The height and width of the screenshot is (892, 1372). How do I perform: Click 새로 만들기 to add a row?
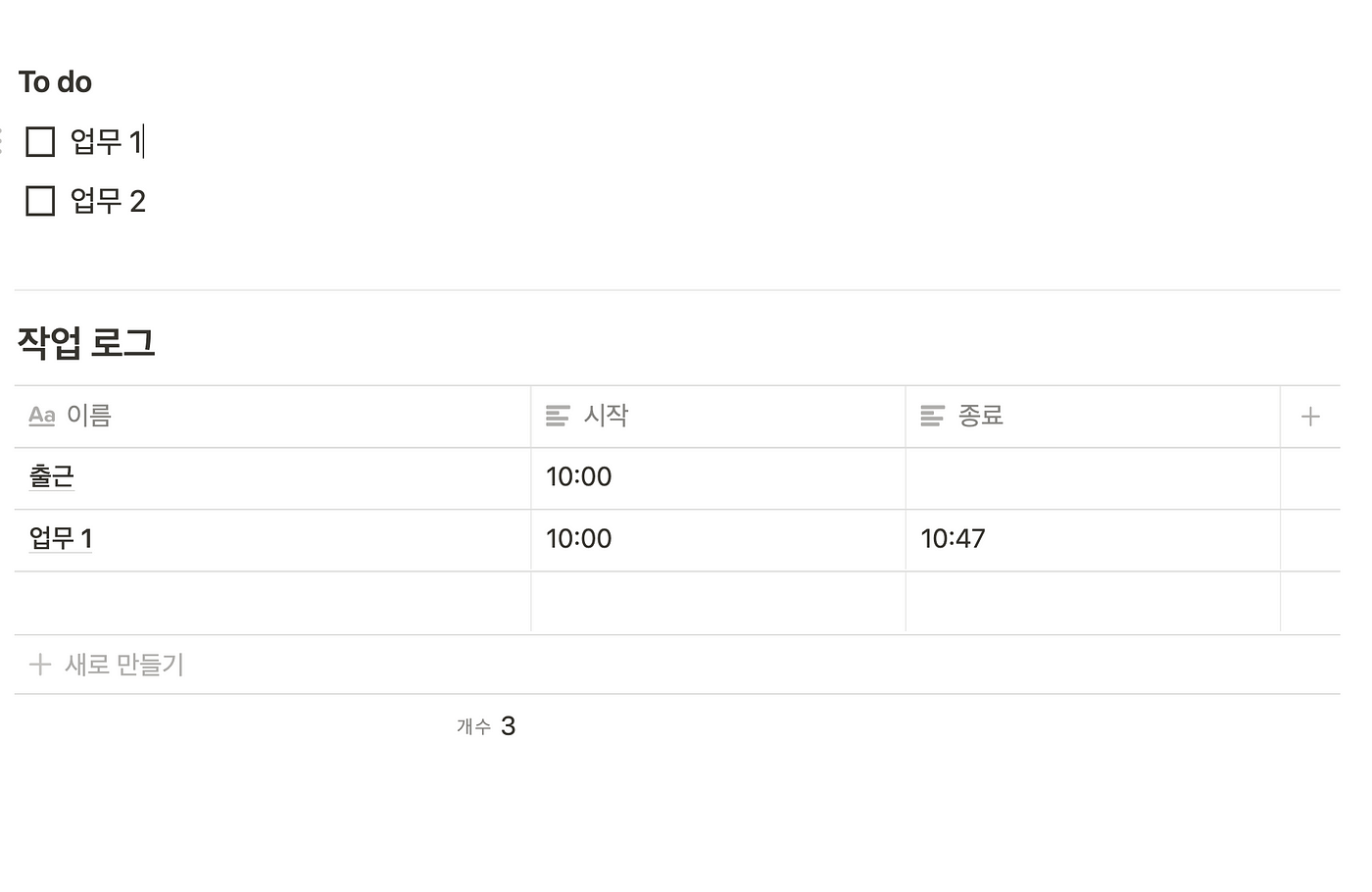(x=124, y=665)
